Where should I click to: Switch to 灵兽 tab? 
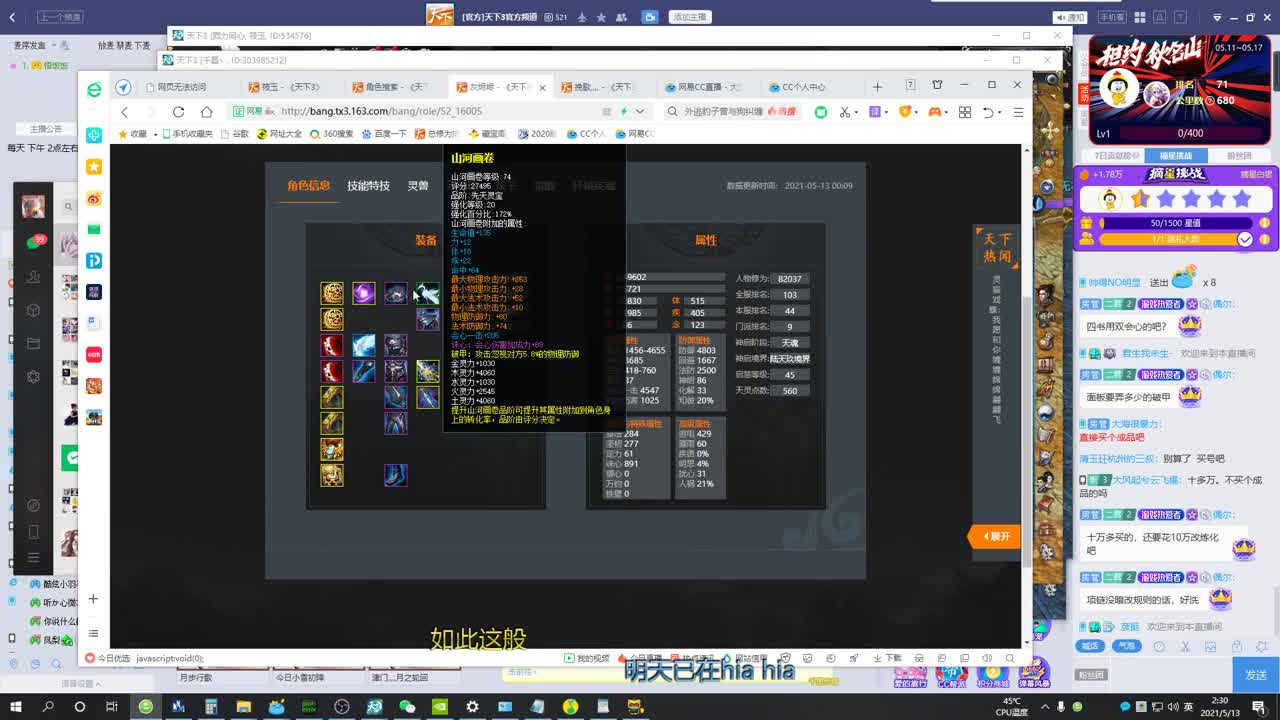pyautogui.click(x=418, y=186)
